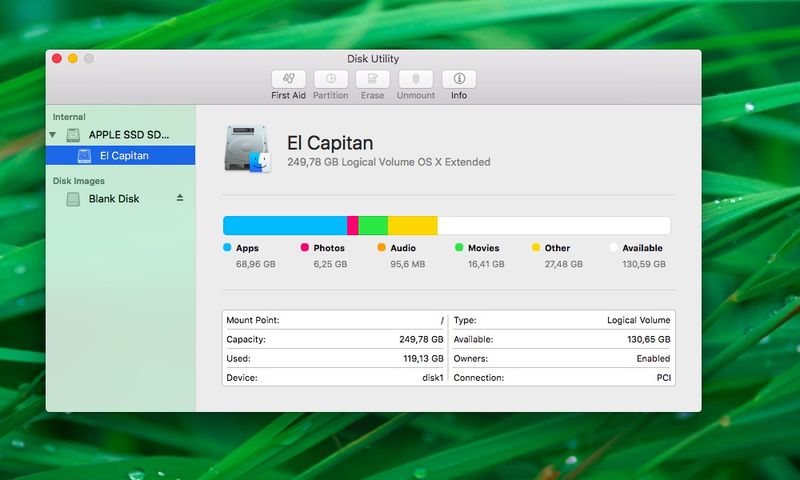Run First Aid from the toolbar
Screen dimensions: 800x480
point(288,80)
